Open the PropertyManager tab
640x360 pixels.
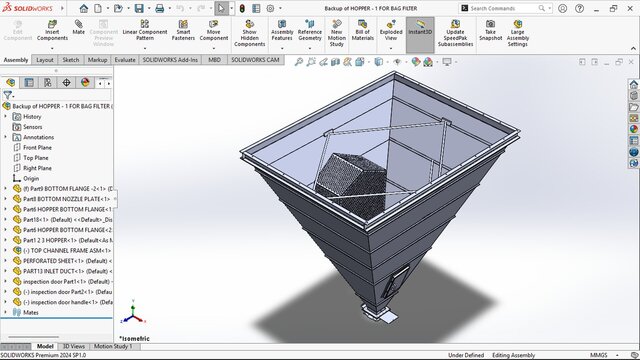[29, 82]
